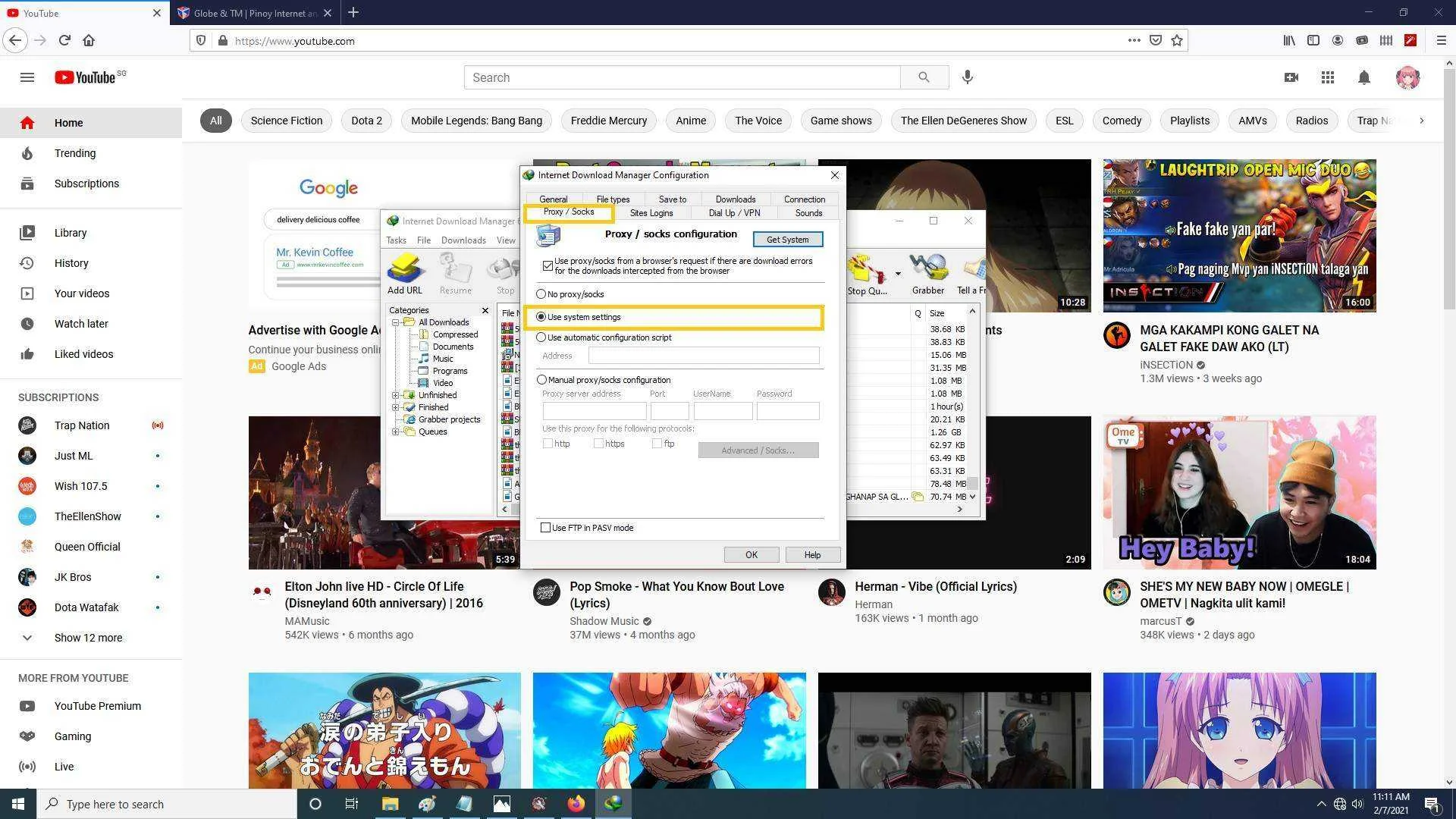
Task: Click Help in configuration dialog
Action: (812, 555)
